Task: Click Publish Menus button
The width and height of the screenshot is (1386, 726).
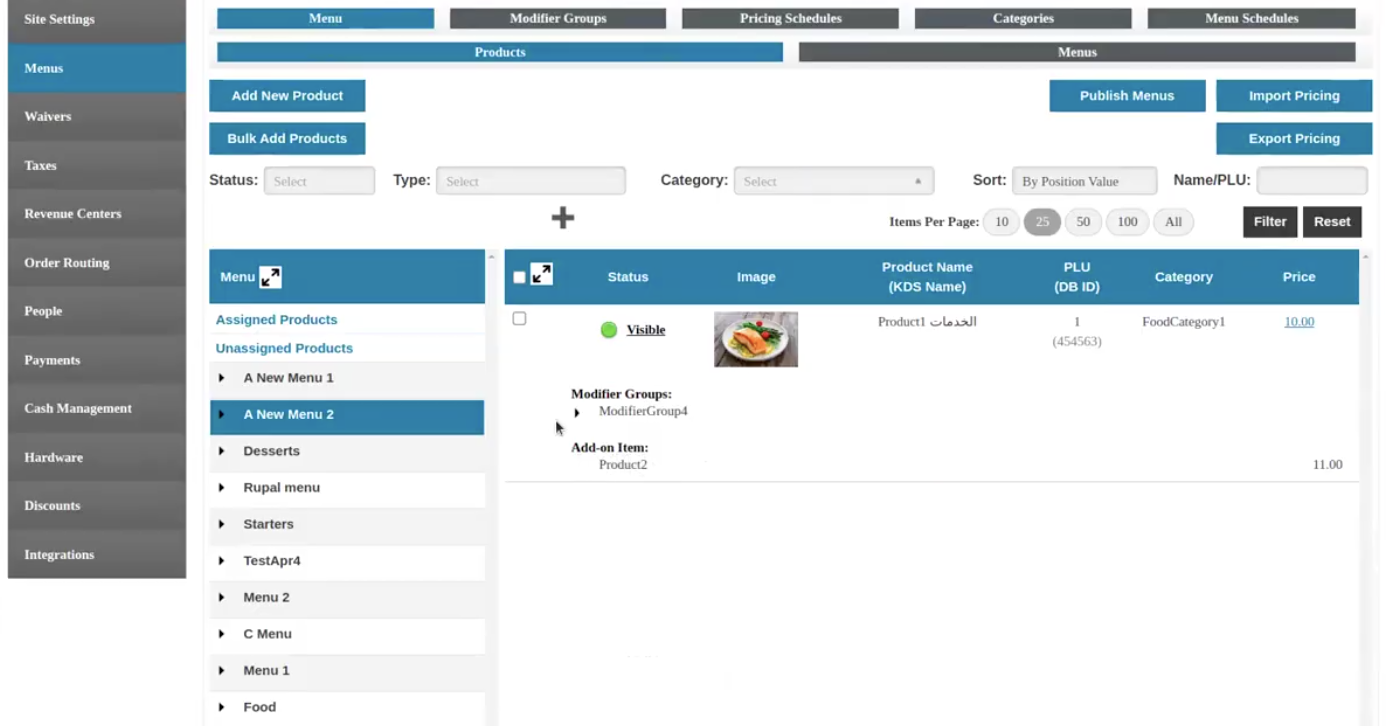Action: [1127, 96]
